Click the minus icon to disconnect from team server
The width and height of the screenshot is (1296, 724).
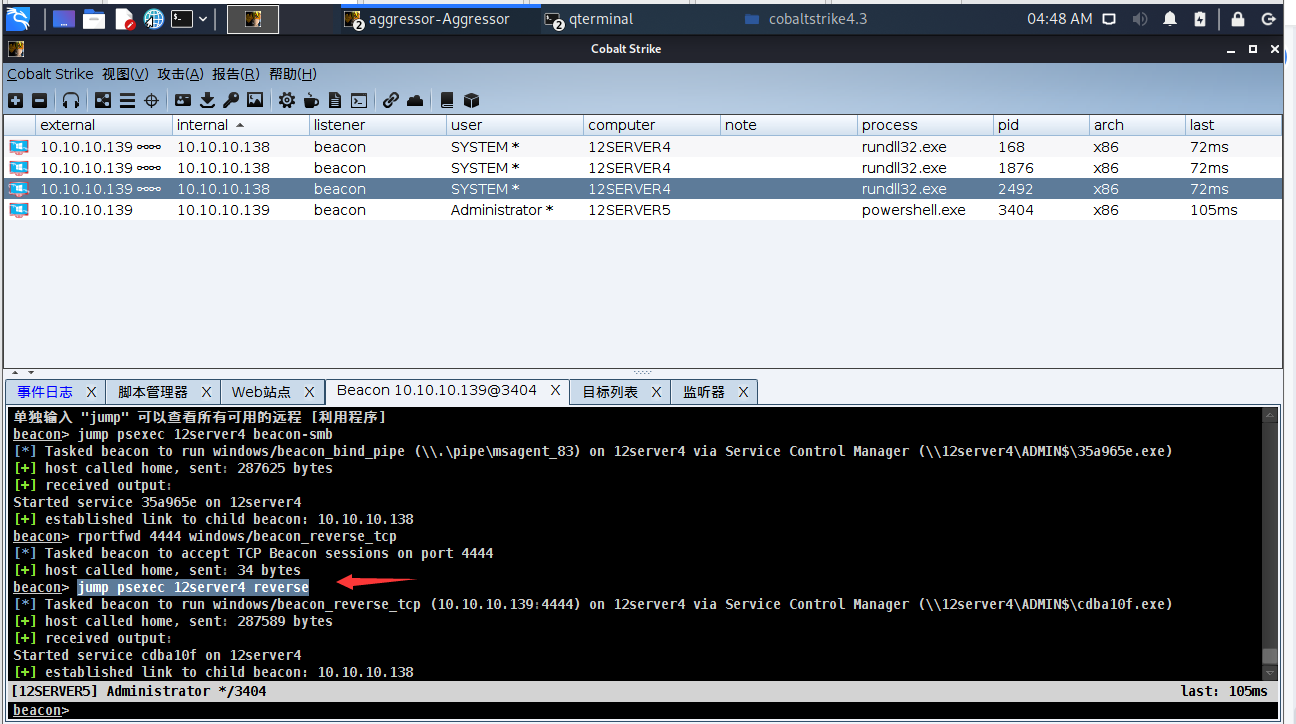(x=39, y=100)
